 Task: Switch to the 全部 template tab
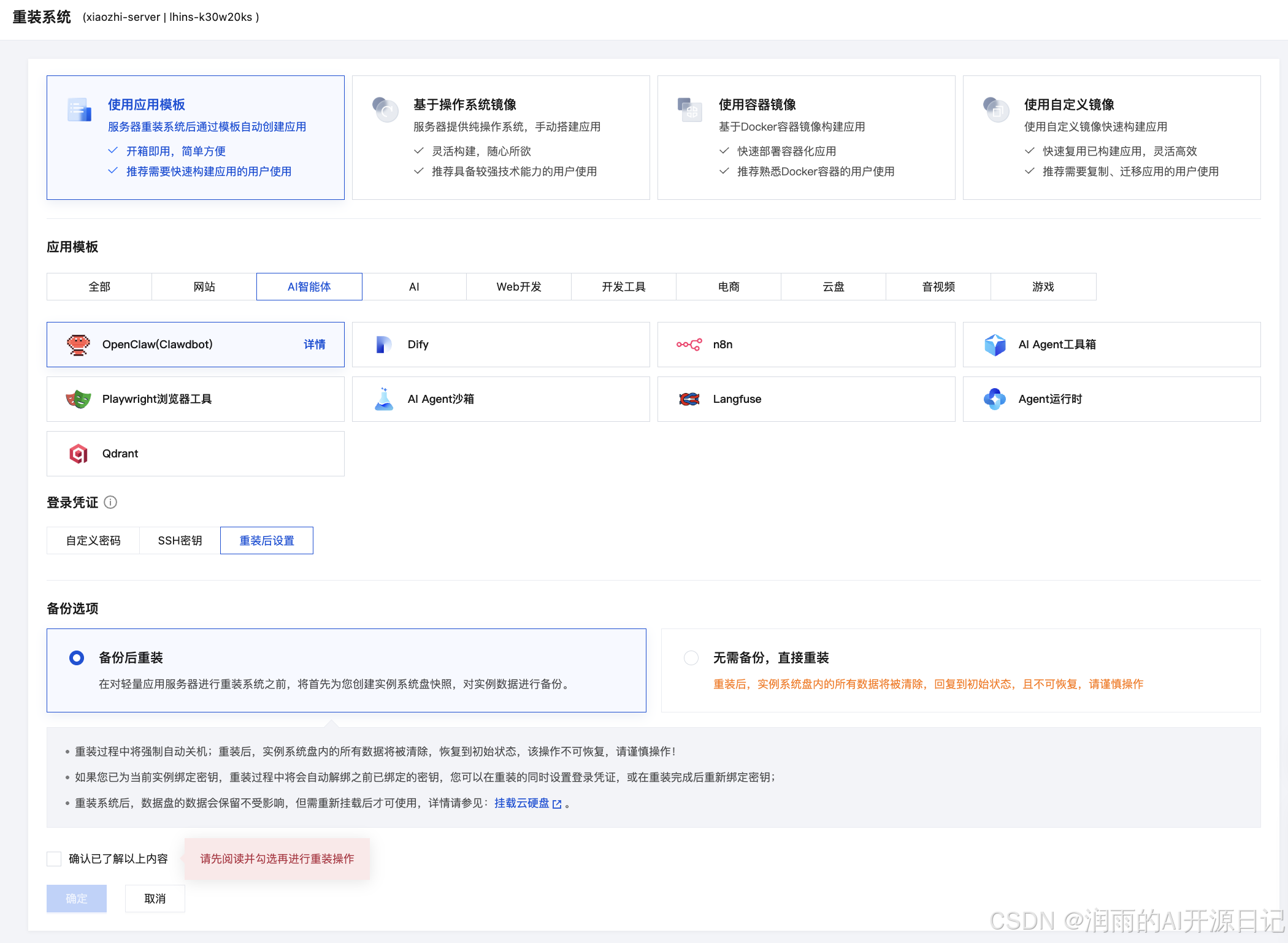click(99, 286)
